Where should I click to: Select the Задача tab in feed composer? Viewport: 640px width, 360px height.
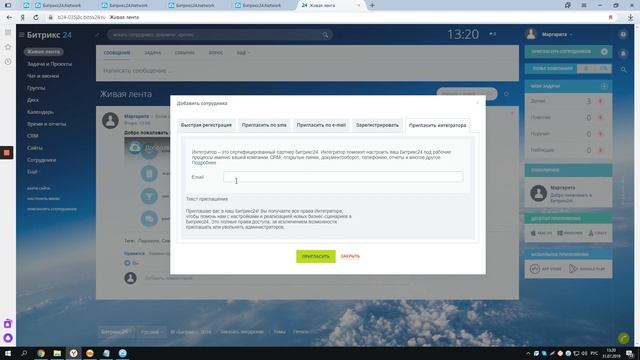click(152, 53)
